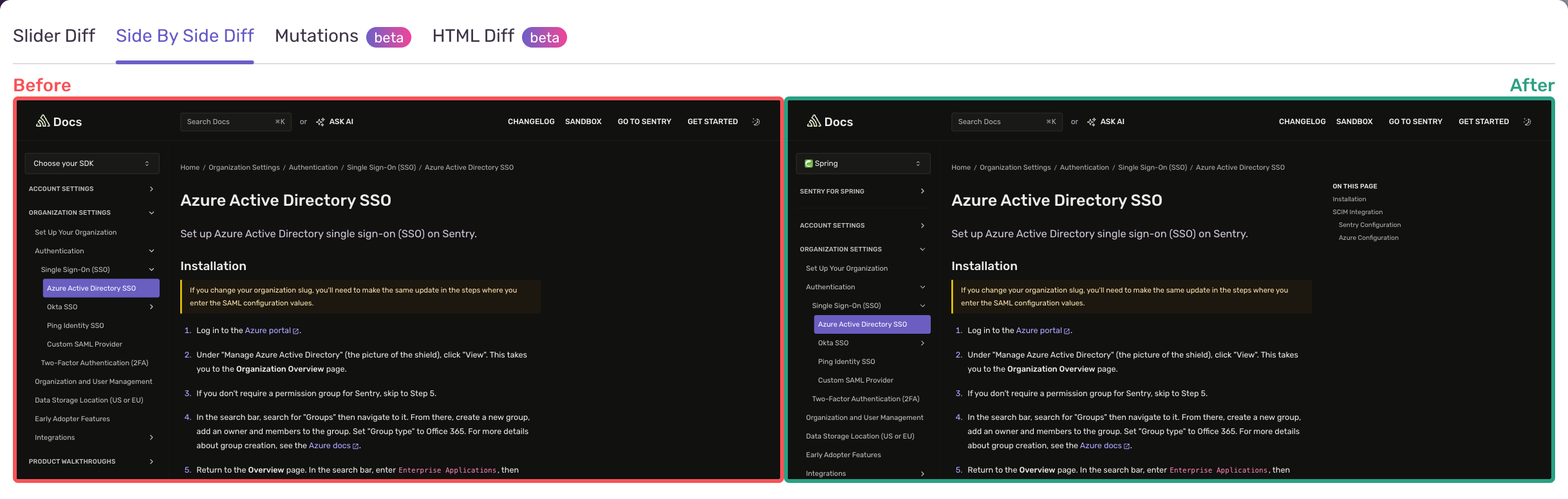The image size is (1568, 499).
Task: Expand Okta SSO in the After pane sidebar
Action: coord(922,343)
